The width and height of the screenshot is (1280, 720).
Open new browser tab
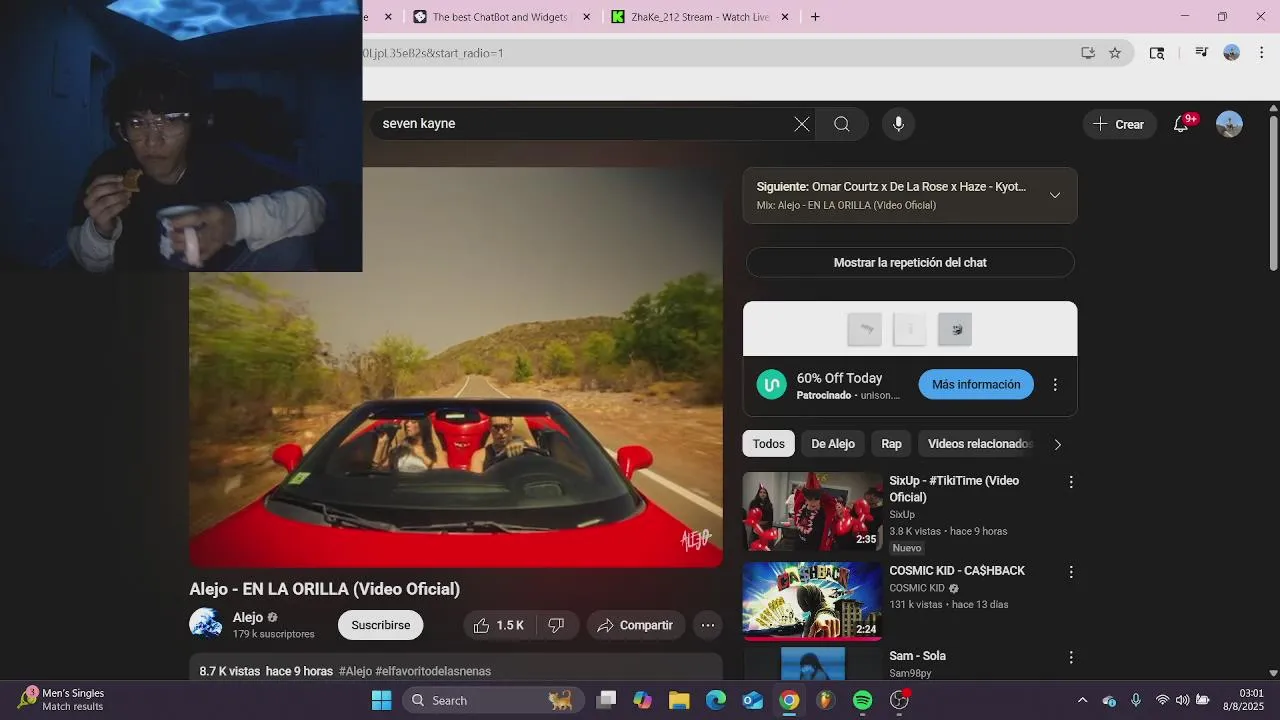click(815, 17)
